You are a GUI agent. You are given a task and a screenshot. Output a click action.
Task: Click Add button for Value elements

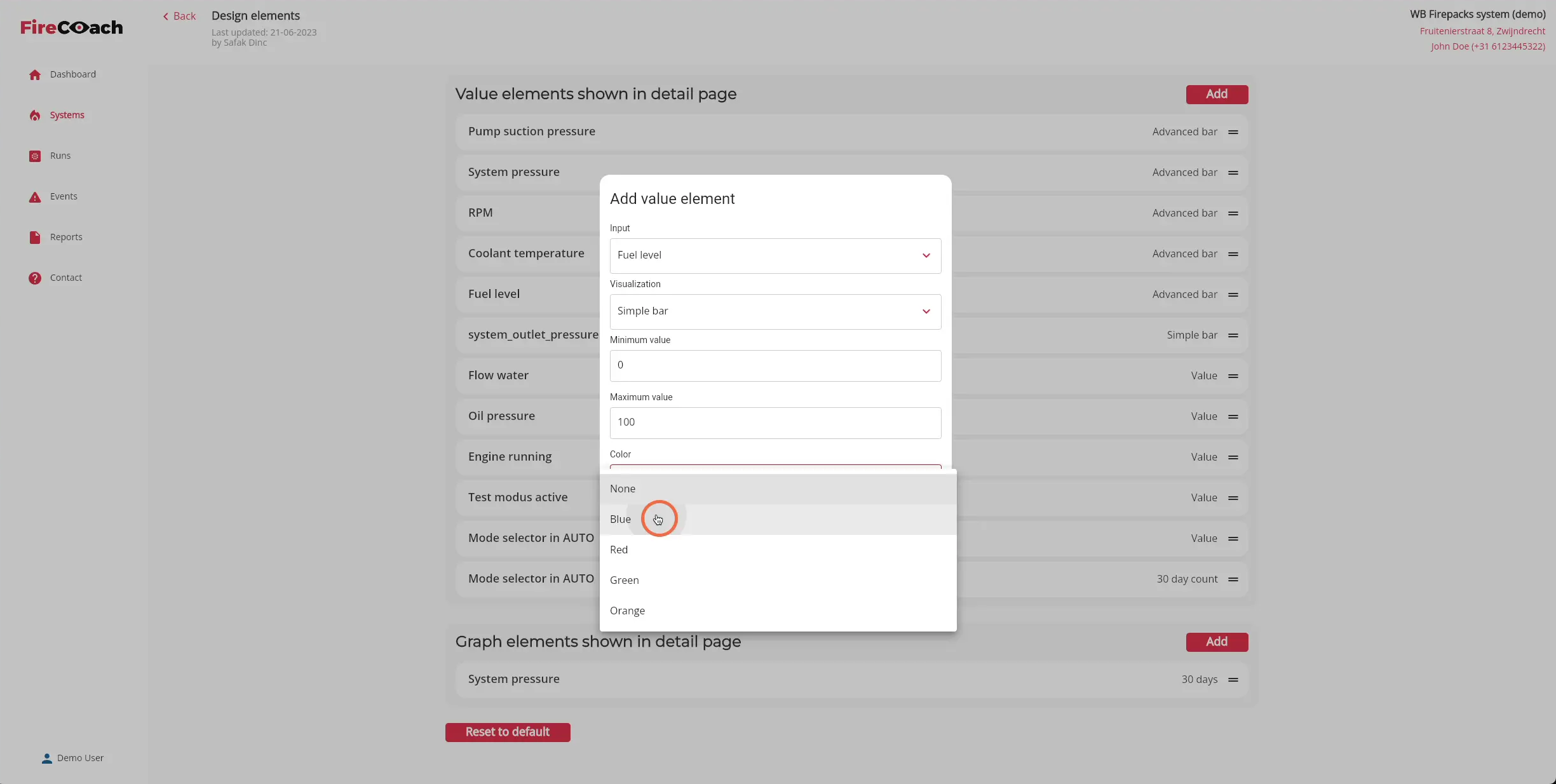coord(1217,94)
